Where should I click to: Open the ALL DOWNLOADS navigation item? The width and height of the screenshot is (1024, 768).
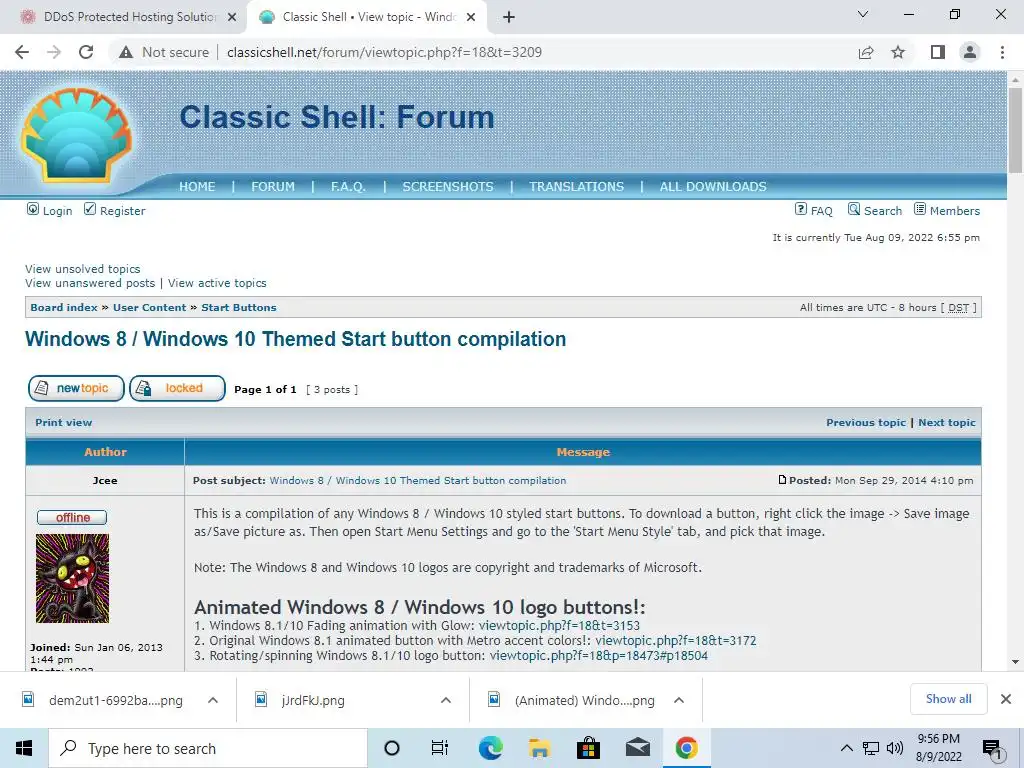pos(713,187)
